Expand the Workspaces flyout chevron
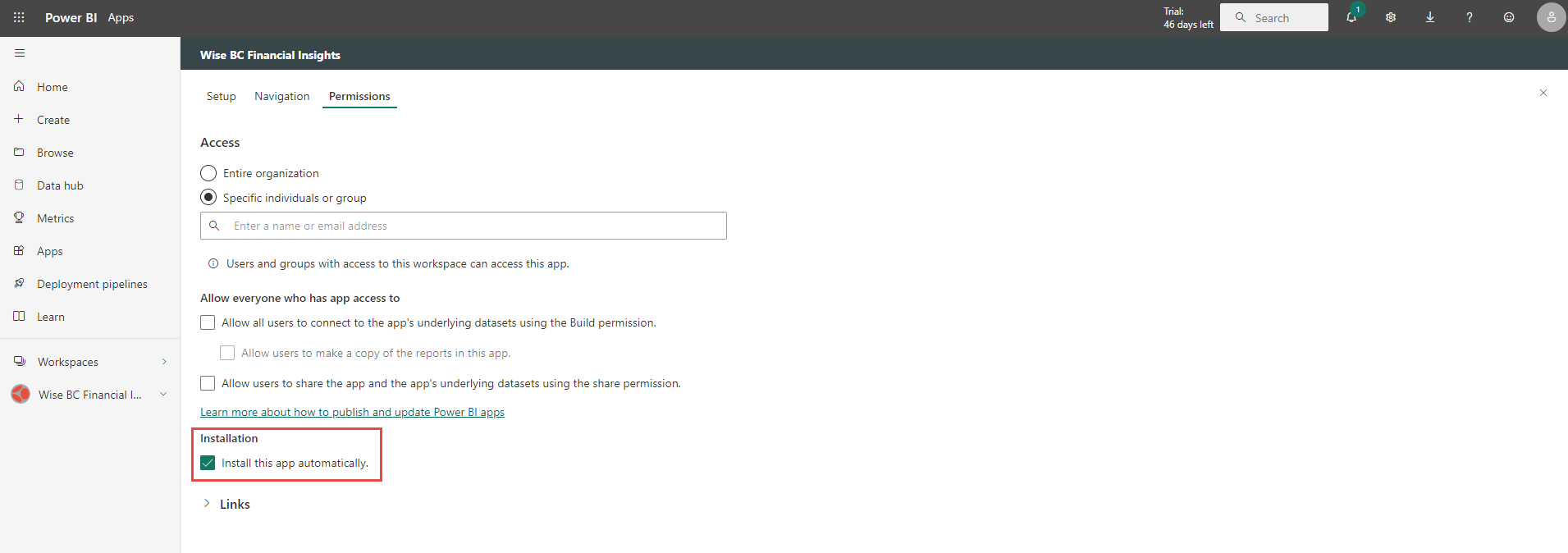This screenshot has width=1568, height=553. 164,362
